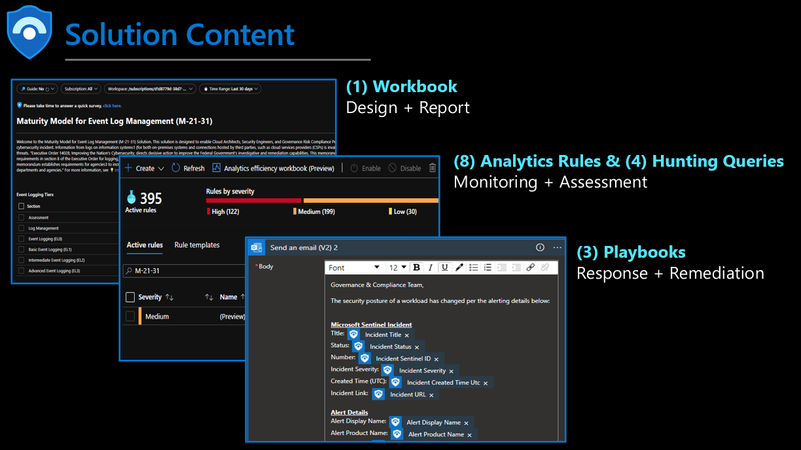Click the Disable button in analytics toolbar

[x=405, y=168]
